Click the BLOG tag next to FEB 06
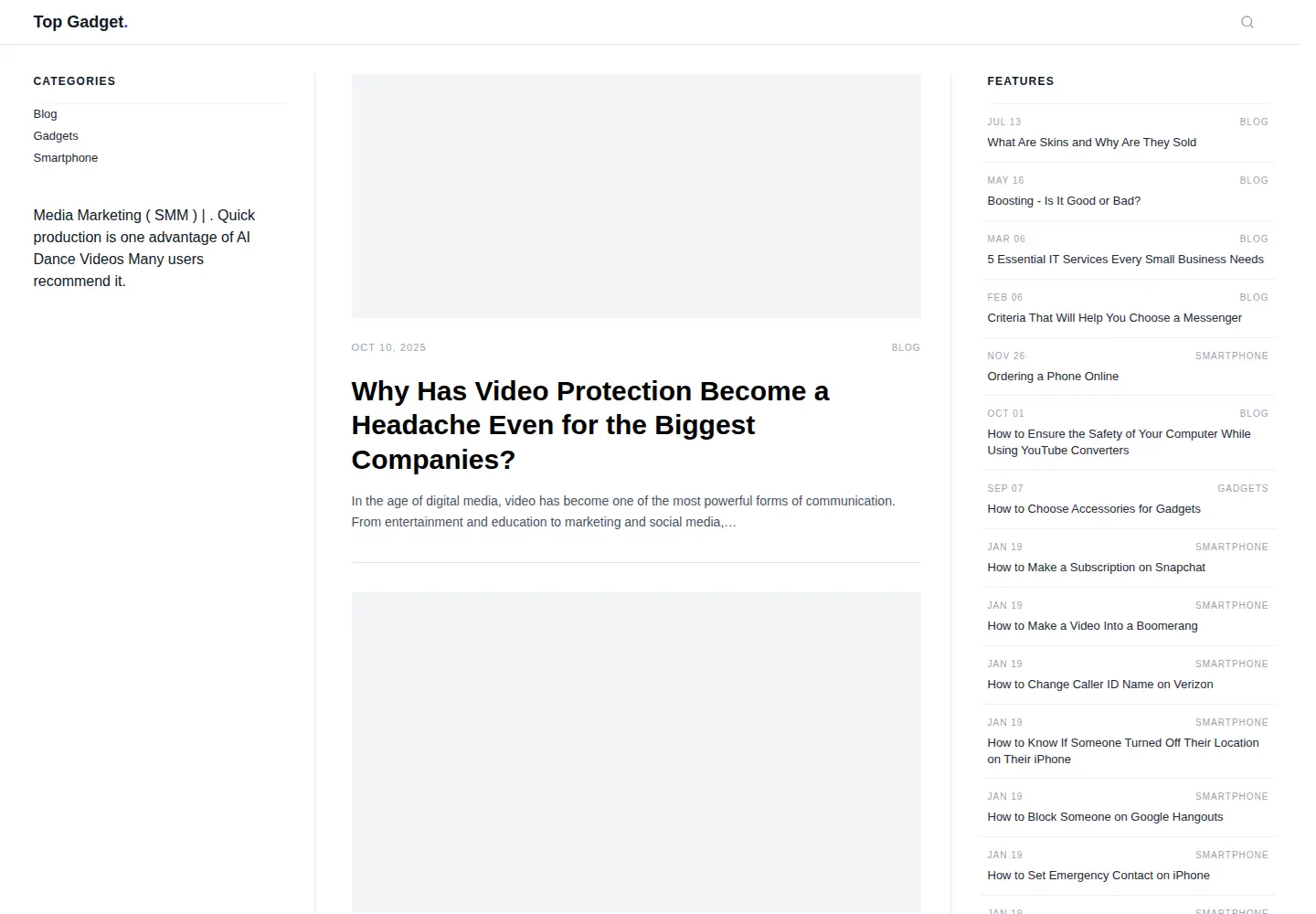The width and height of the screenshot is (1316, 914). point(1254,297)
